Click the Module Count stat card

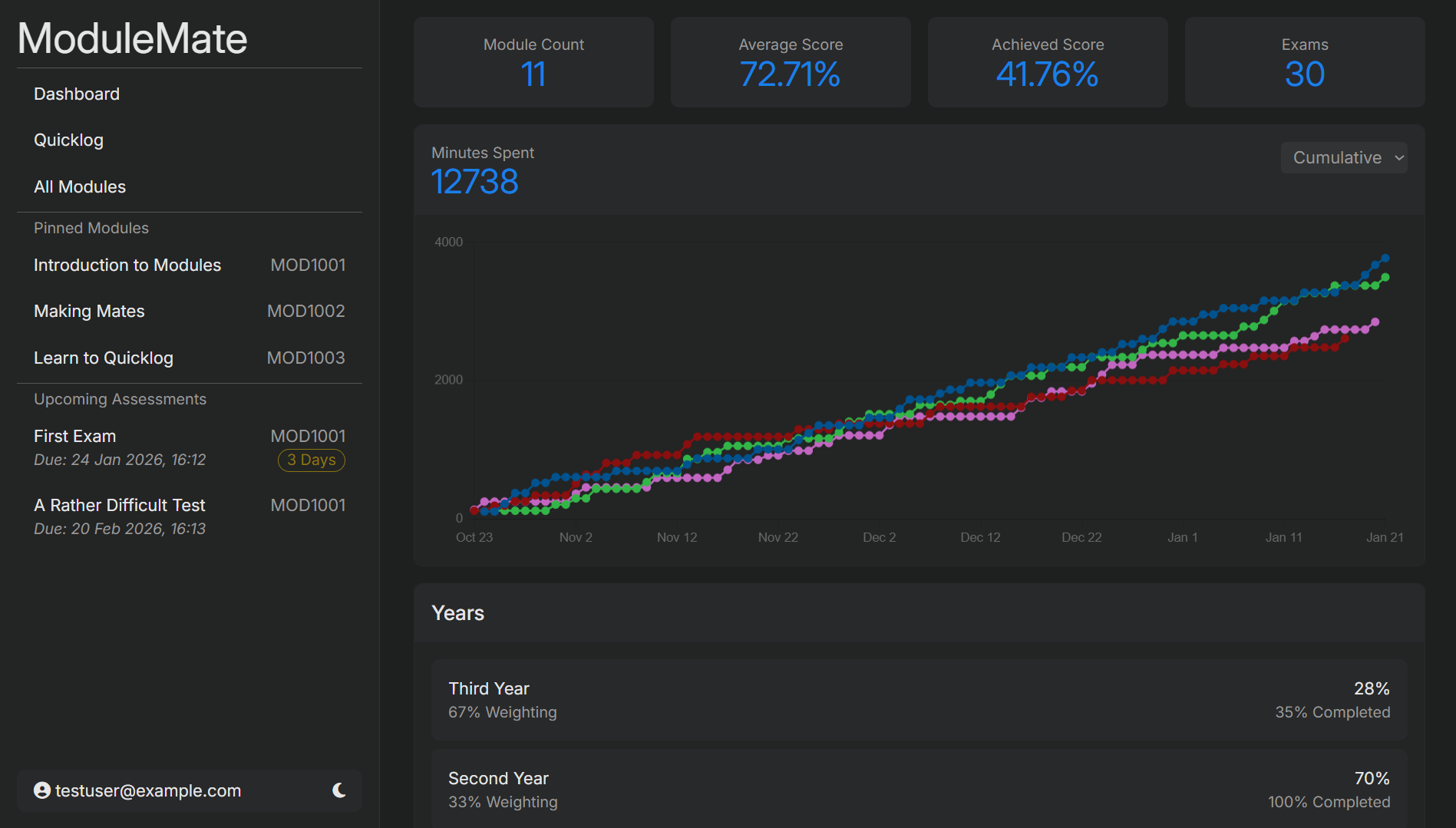[x=533, y=62]
